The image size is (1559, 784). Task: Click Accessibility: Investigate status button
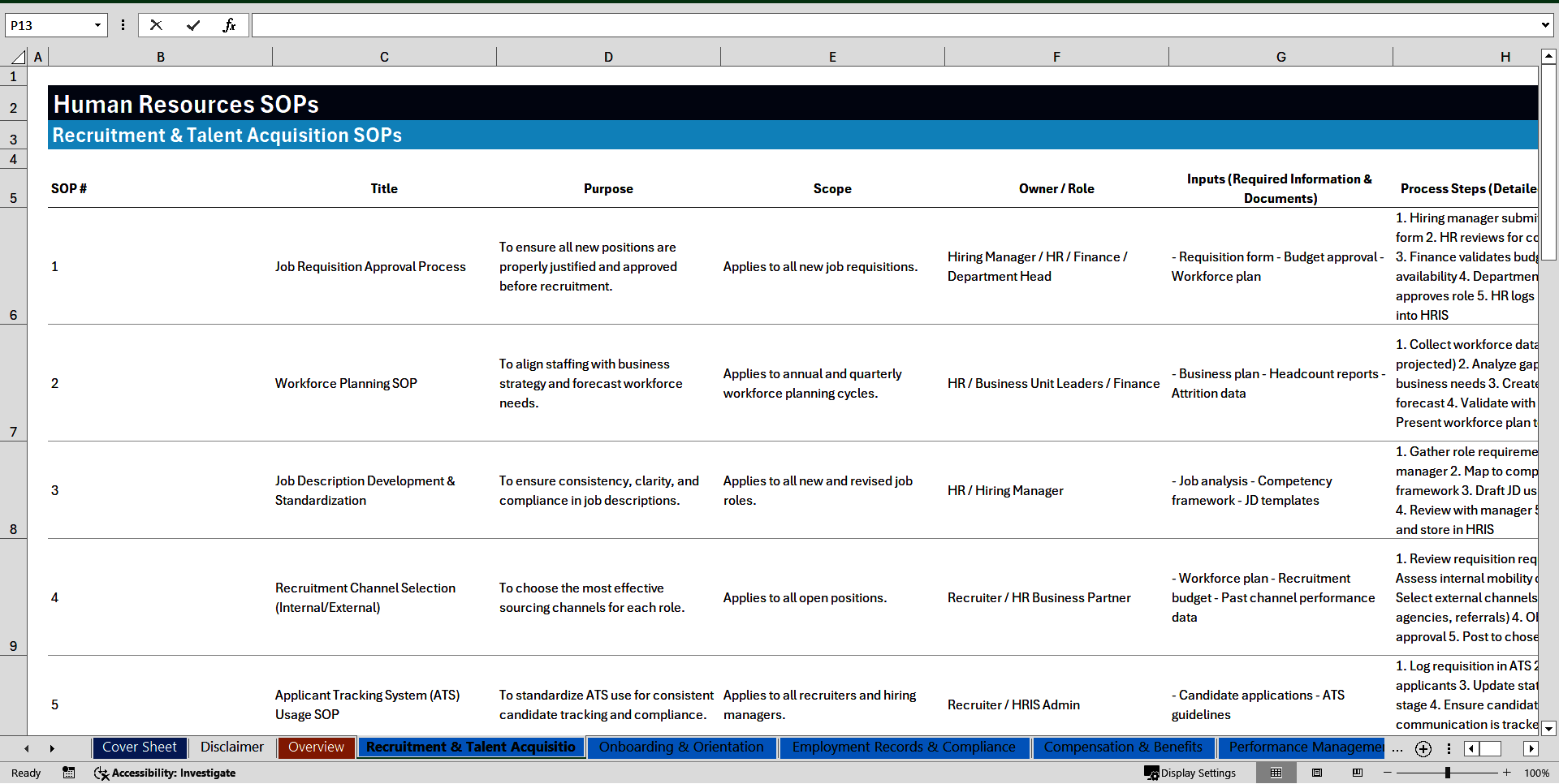(x=165, y=773)
